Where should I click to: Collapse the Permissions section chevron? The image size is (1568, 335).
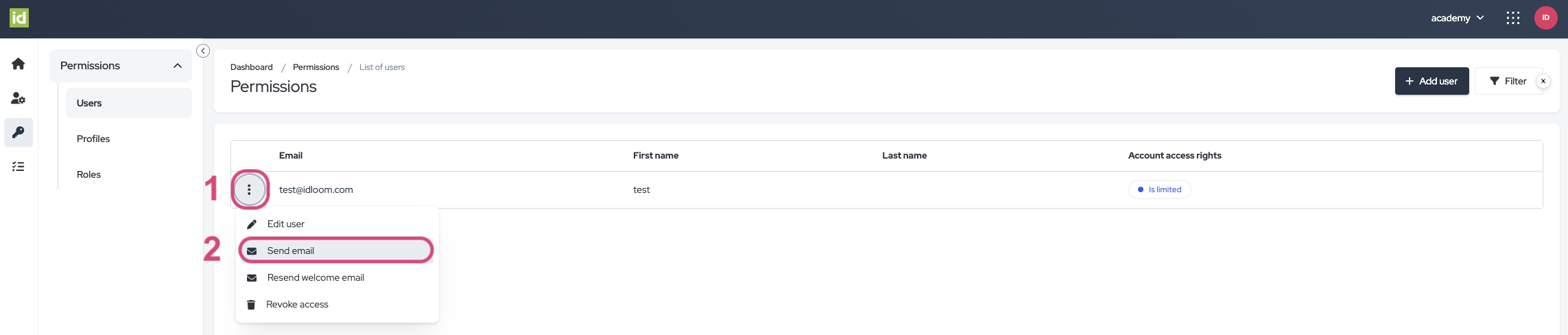point(178,66)
